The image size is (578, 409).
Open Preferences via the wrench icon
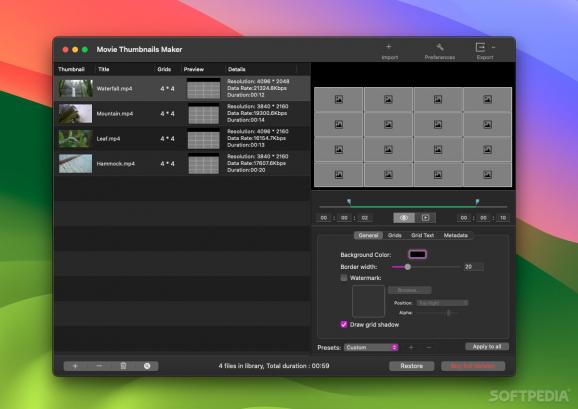pyautogui.click(x=439, y=47)
